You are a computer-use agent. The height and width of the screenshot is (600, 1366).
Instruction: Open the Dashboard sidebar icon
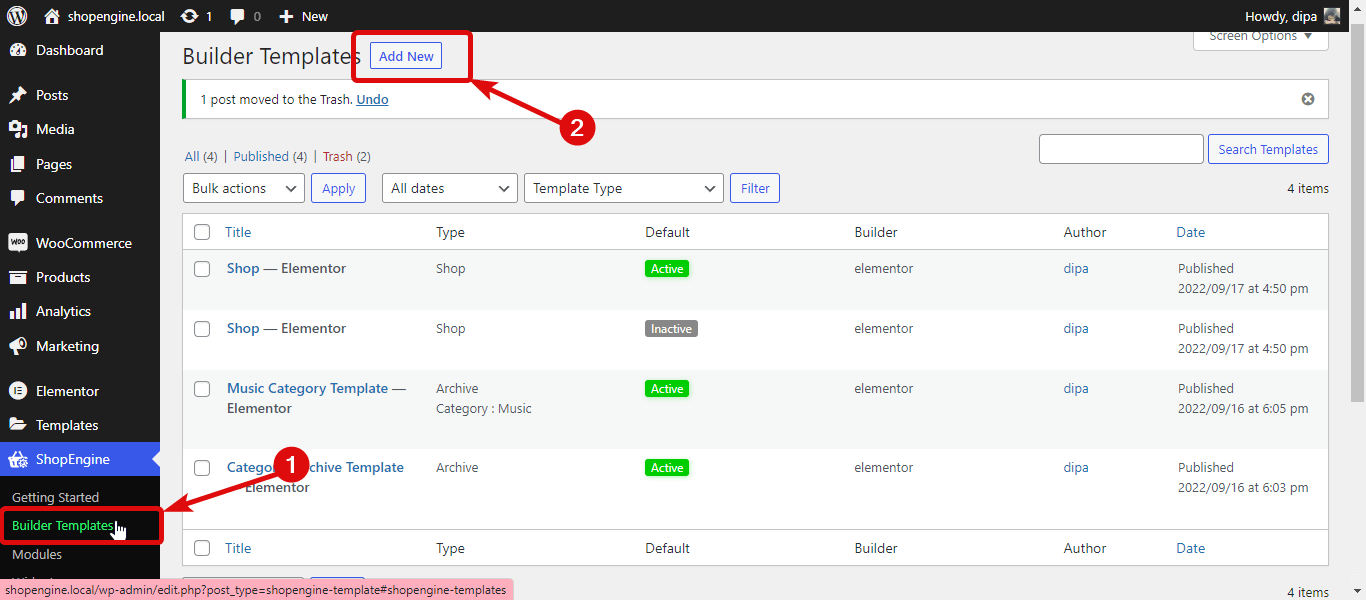point(18,50)
